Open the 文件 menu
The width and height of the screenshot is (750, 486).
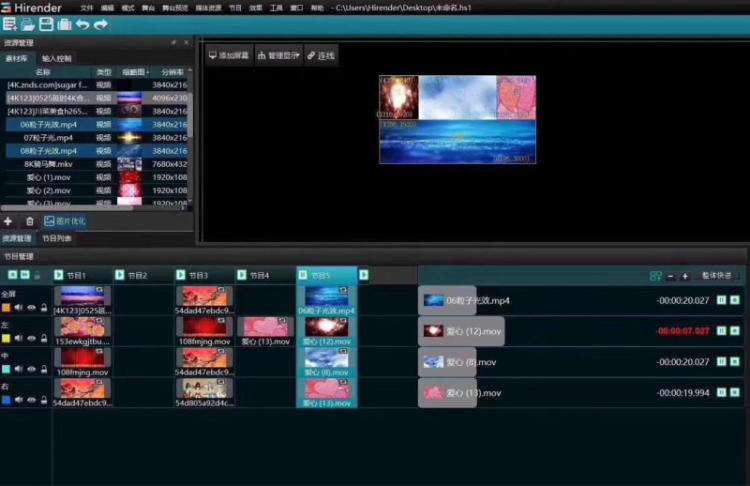click(x=87, y=8)
